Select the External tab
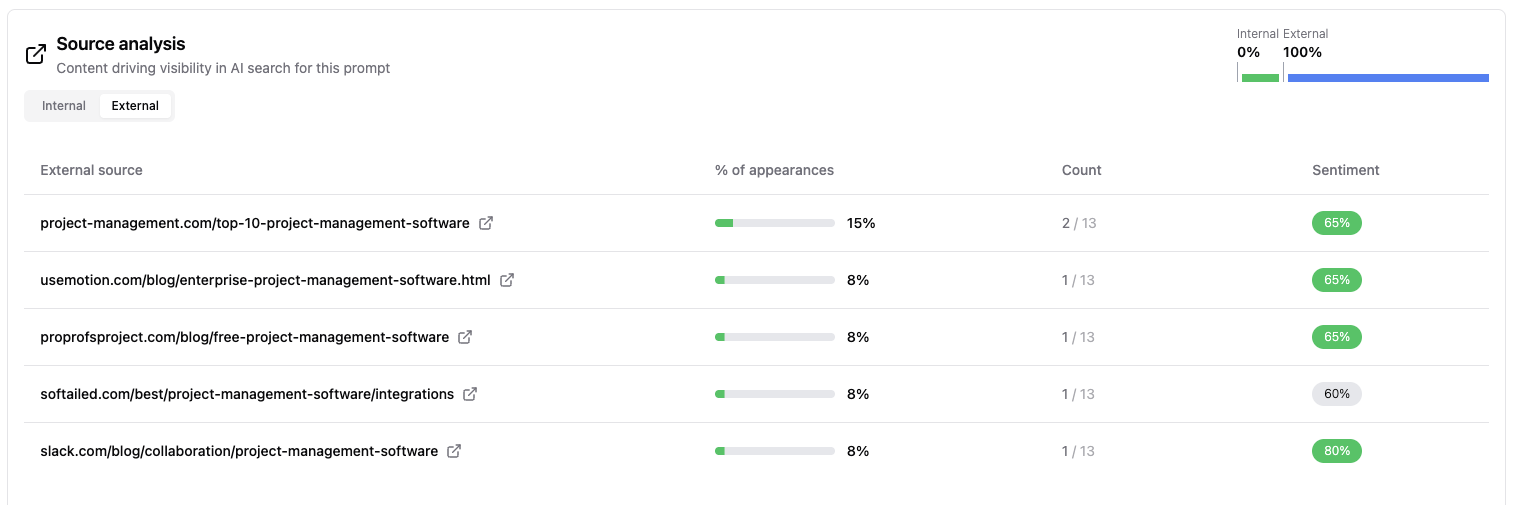 (x=135, y=106)
